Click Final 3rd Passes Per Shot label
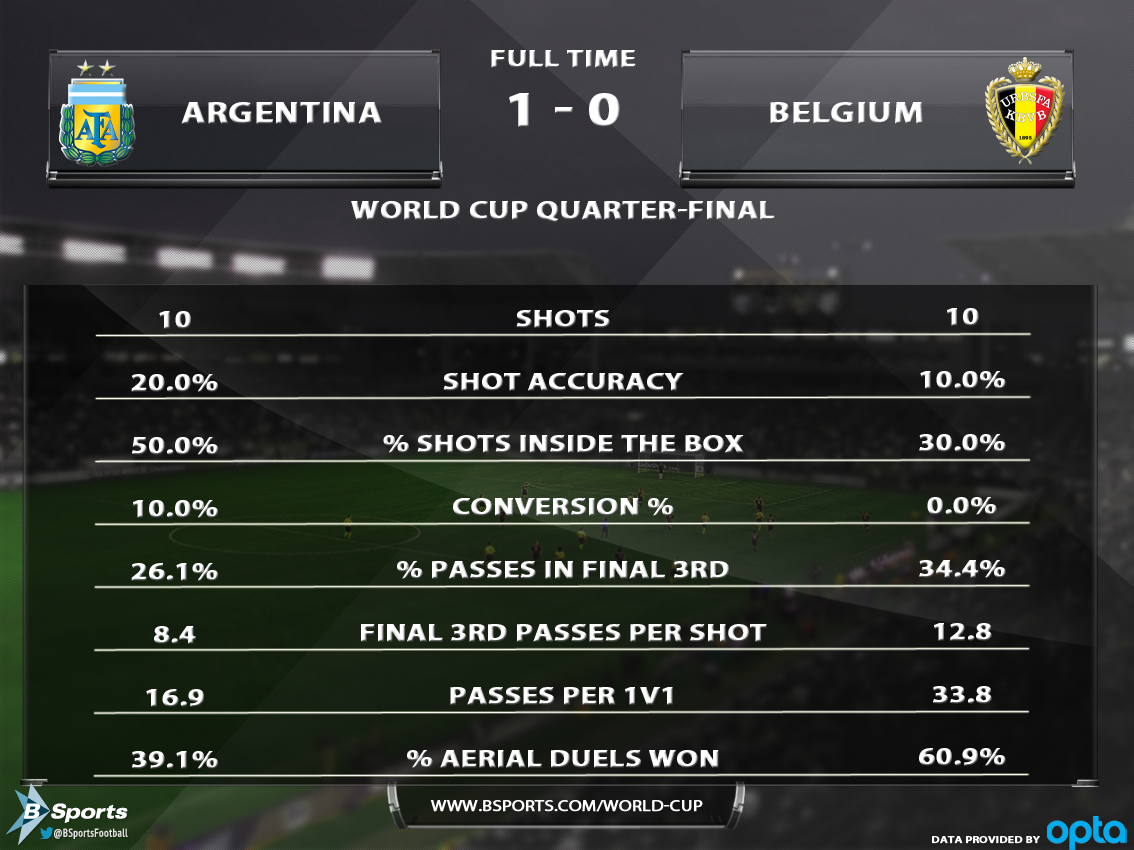 tap(563, 632)
